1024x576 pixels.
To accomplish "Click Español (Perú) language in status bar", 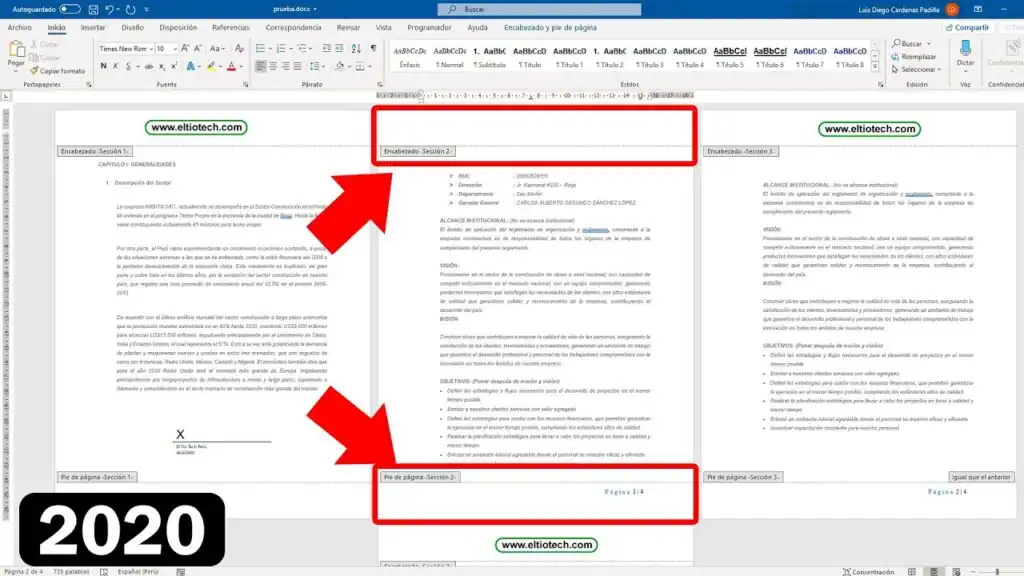I will point(138,571).
